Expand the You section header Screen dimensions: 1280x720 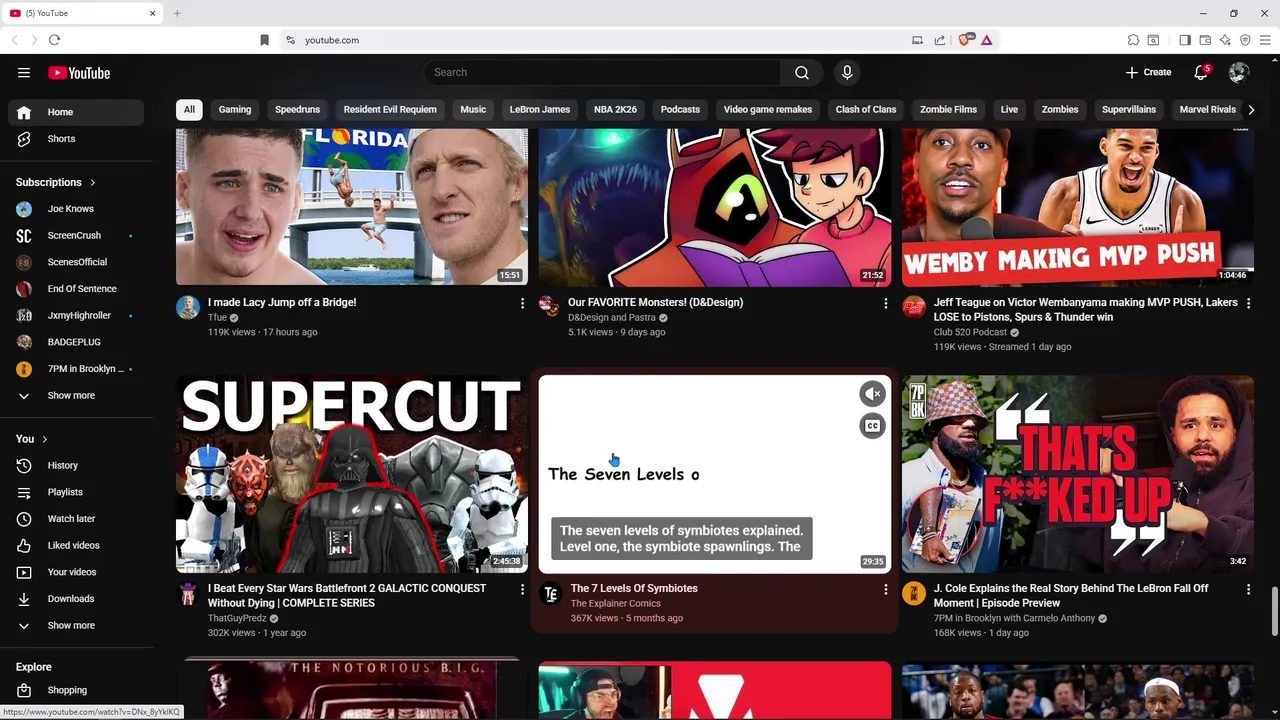point(32,439)
